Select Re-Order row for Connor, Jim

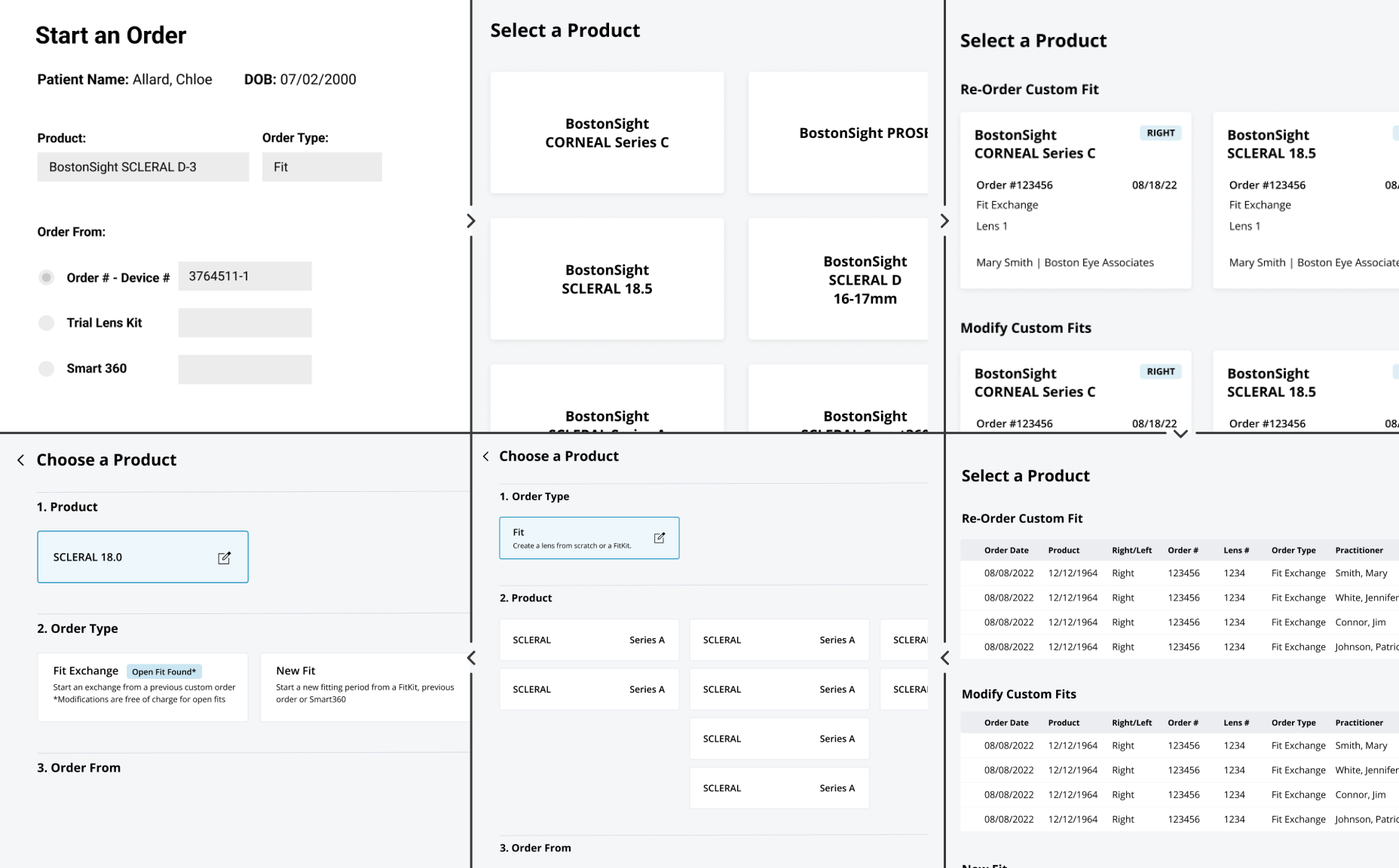pyautogui.click(x=1180, y=622)
